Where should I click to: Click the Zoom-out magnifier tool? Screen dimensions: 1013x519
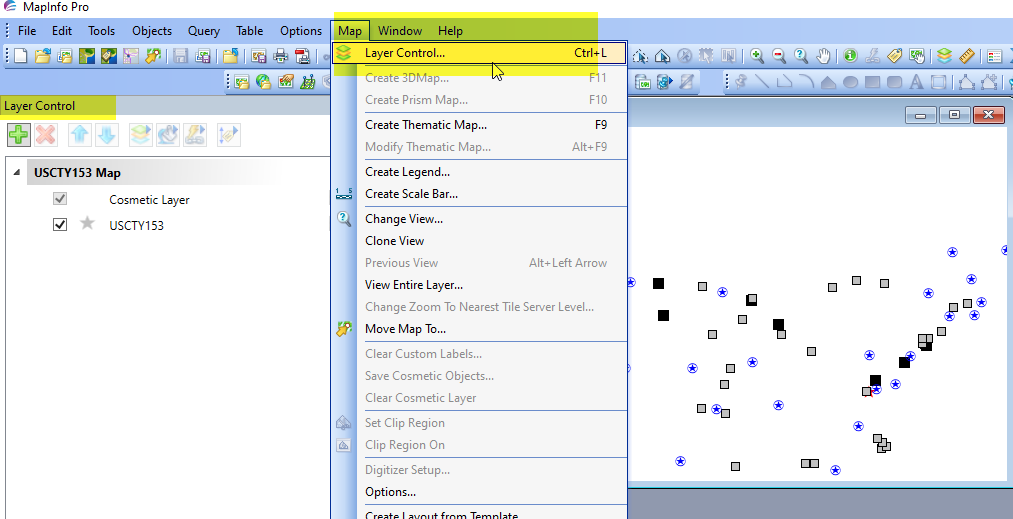point(779,56)
